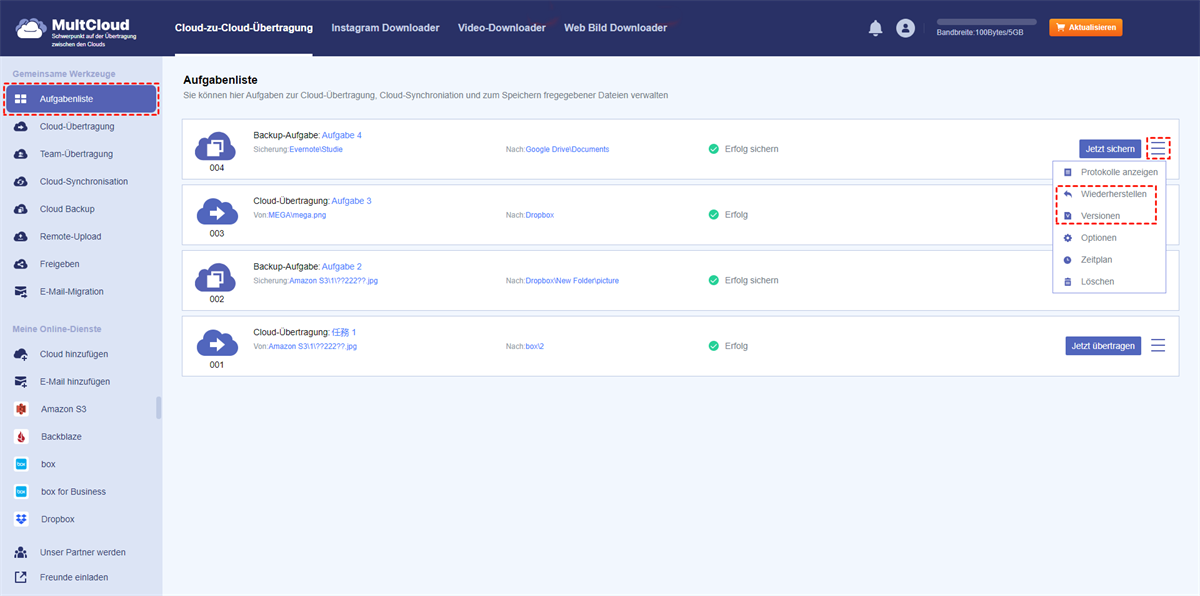Click the sidebar scrollbar handle
The image size is (1200, 596).
click(x=158, y=407)
